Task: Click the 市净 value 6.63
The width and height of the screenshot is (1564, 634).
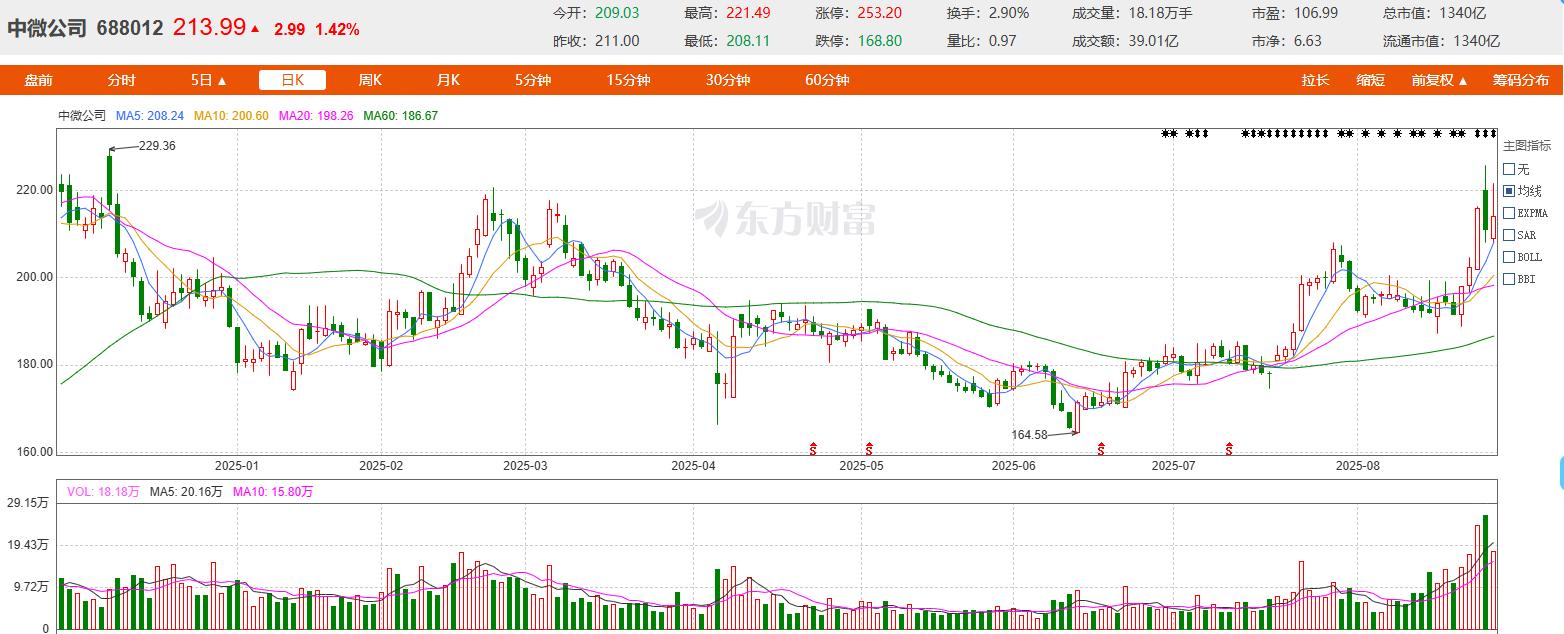Action: (x=1307, y=41)
